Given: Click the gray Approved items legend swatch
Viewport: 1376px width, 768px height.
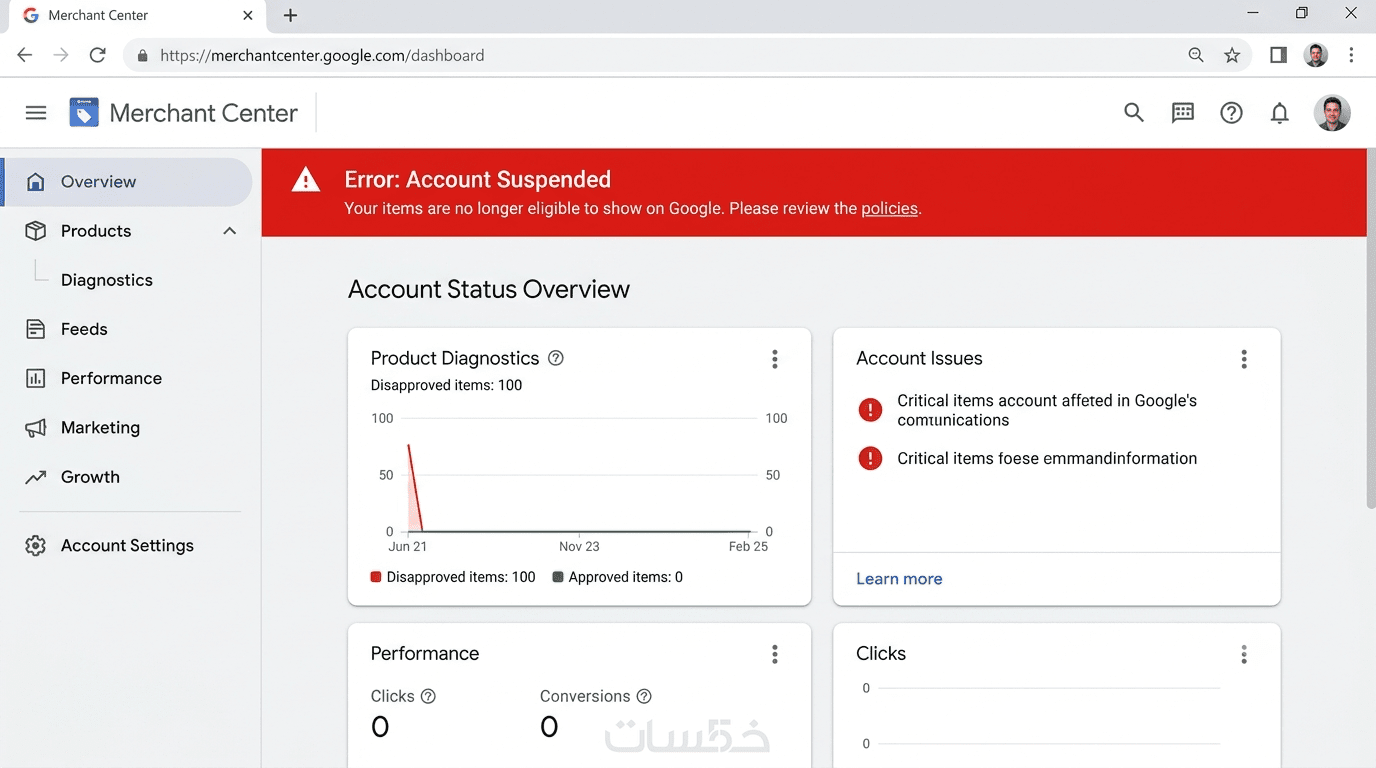Looking at the screenshot, I should pos(558,577).
